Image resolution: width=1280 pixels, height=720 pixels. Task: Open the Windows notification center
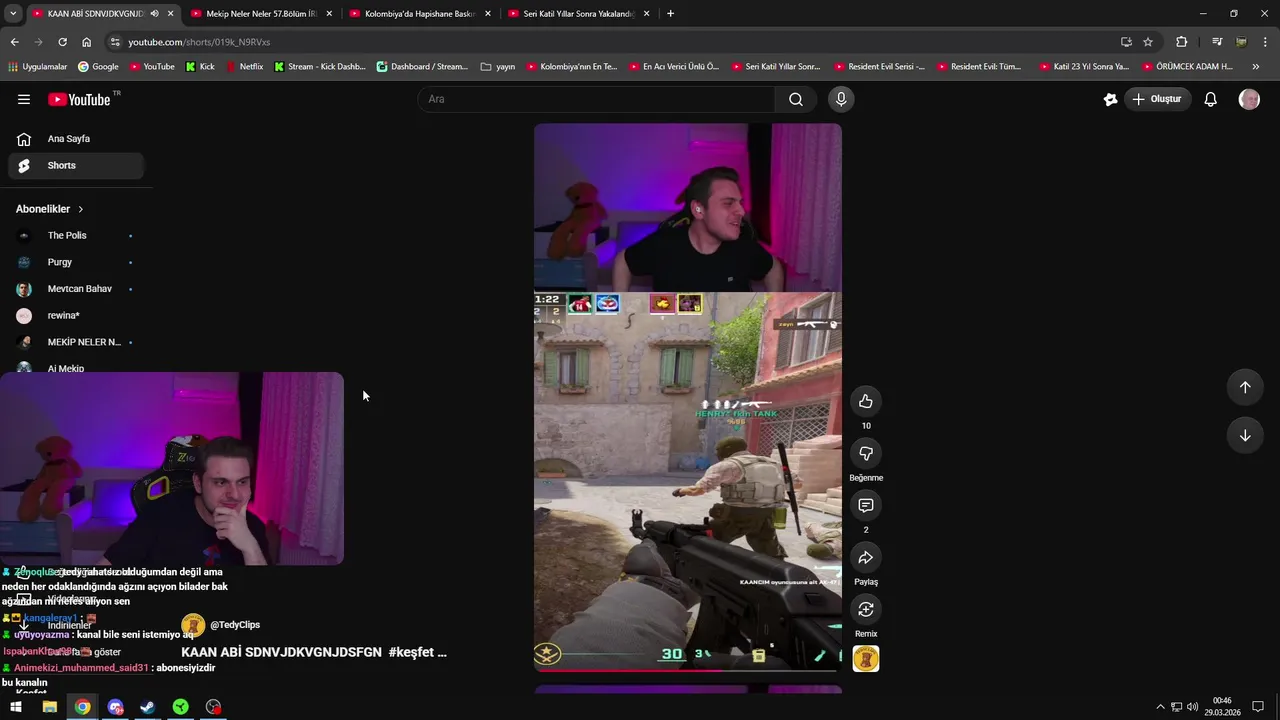click(x=1258, y=707)
